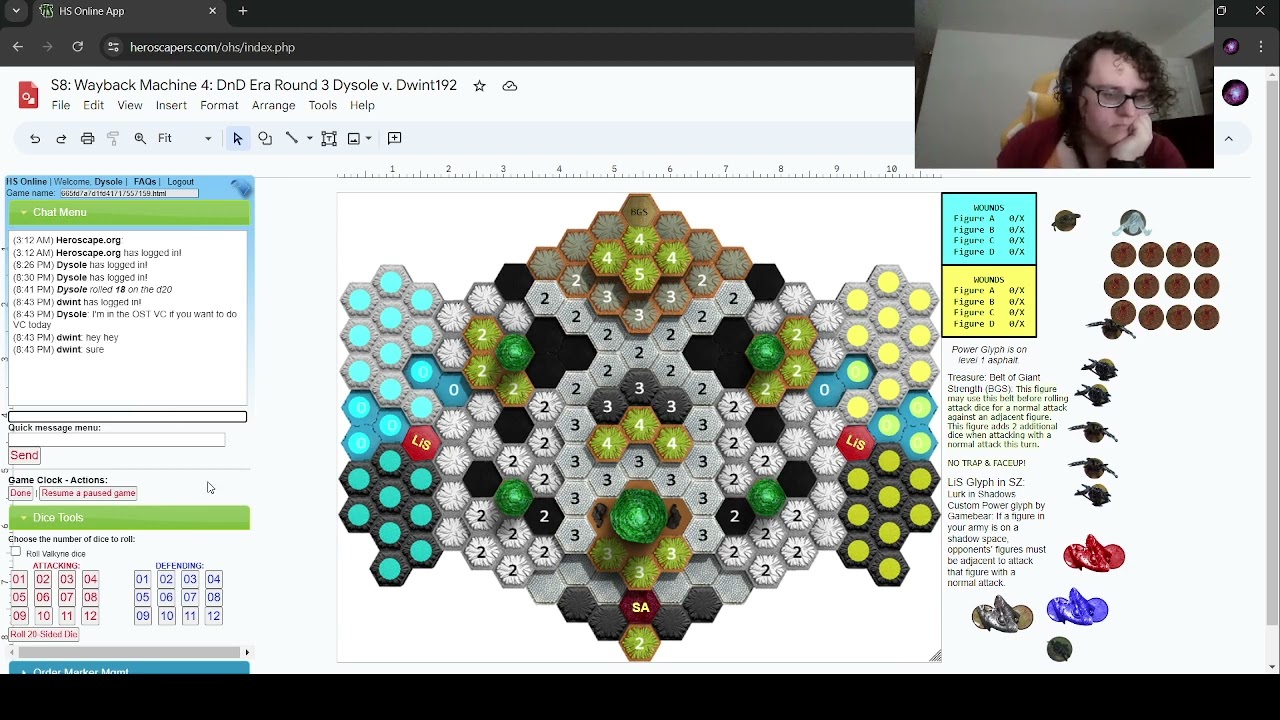The image size is (1280, 720).
Task: Open a new browser tab with the plus icon
Action: click(x=243, y=11)
